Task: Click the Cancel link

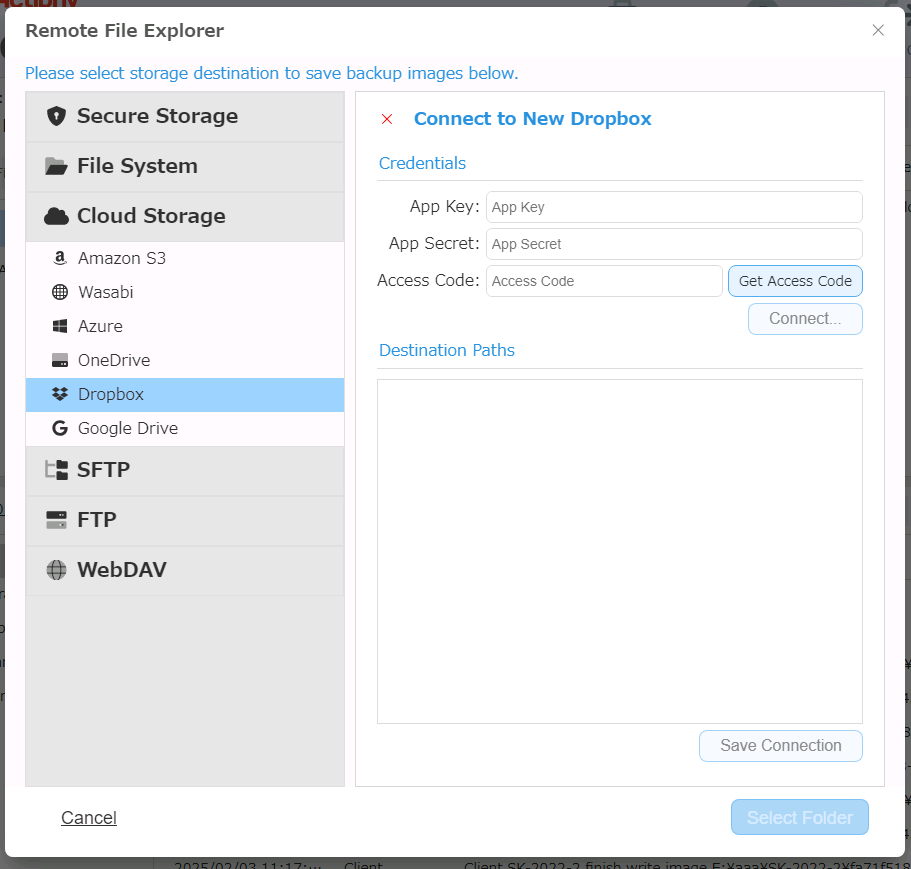Action: [89, 818]
